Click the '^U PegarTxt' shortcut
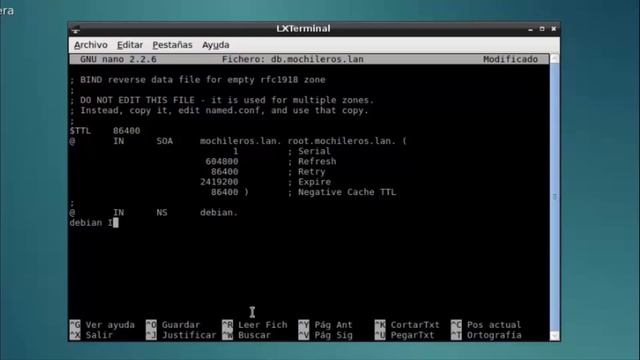The width and height of the screenshot is (640, 360). [x=404, y=335]
